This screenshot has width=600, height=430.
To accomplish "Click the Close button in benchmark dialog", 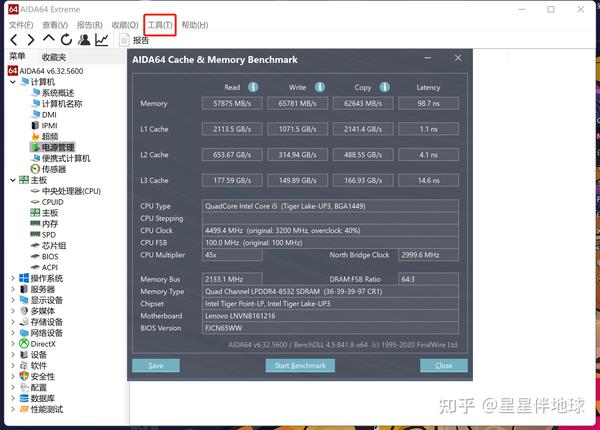I will click(x=443, y=366).
